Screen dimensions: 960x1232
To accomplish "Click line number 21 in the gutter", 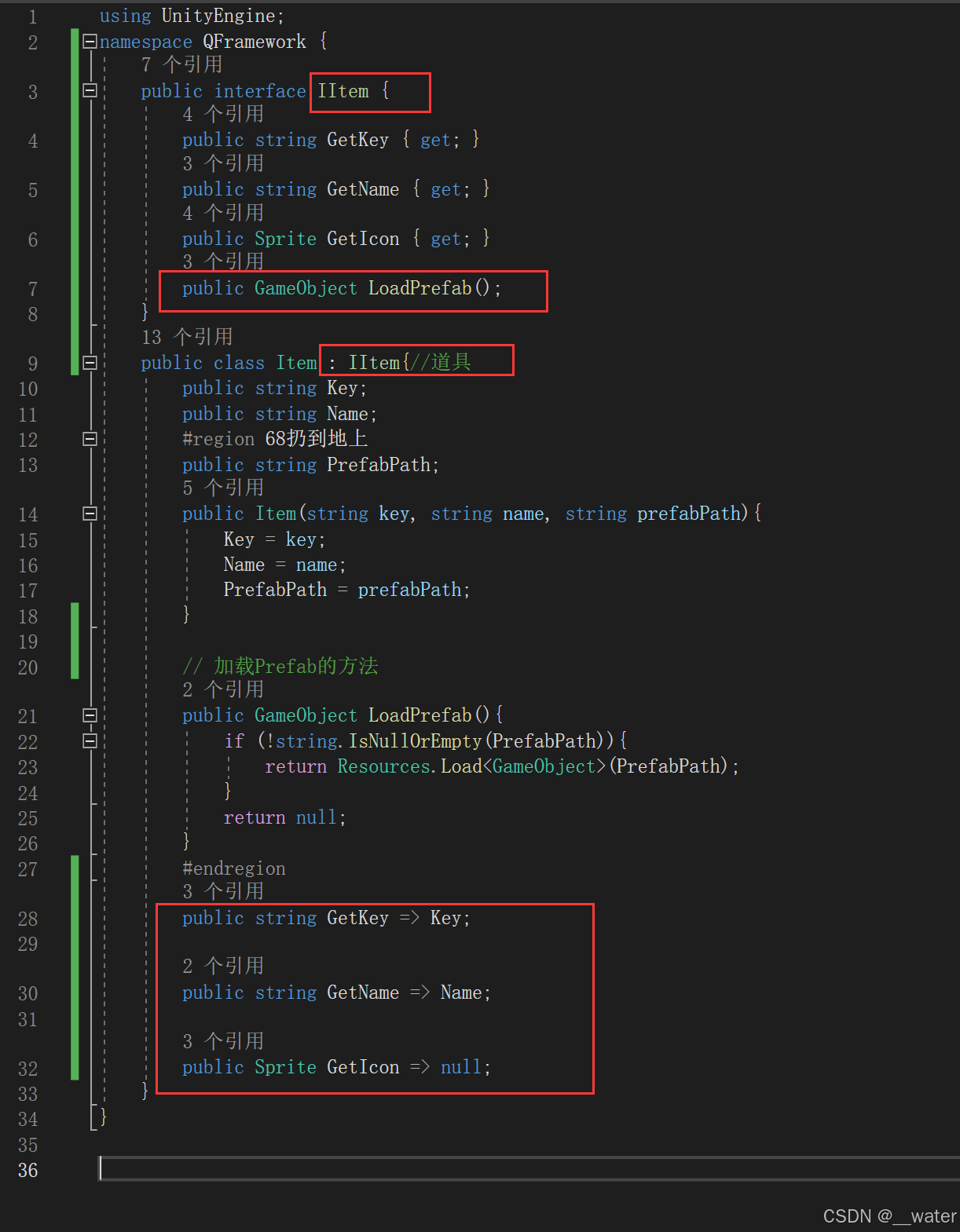I will tap(27, 716).
